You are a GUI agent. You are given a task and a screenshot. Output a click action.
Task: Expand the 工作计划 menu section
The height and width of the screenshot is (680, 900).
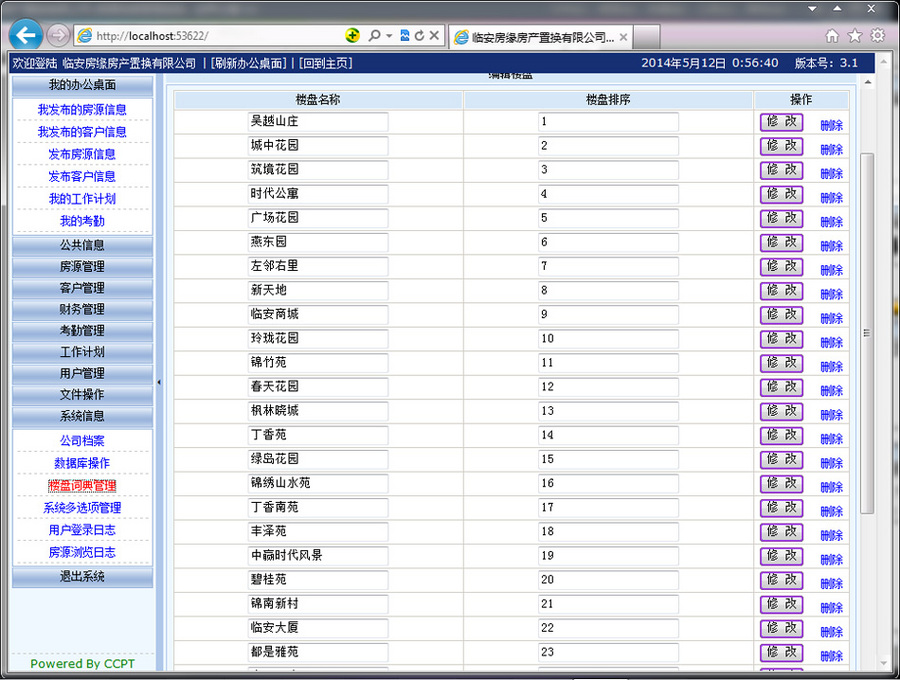click(82, 352)
